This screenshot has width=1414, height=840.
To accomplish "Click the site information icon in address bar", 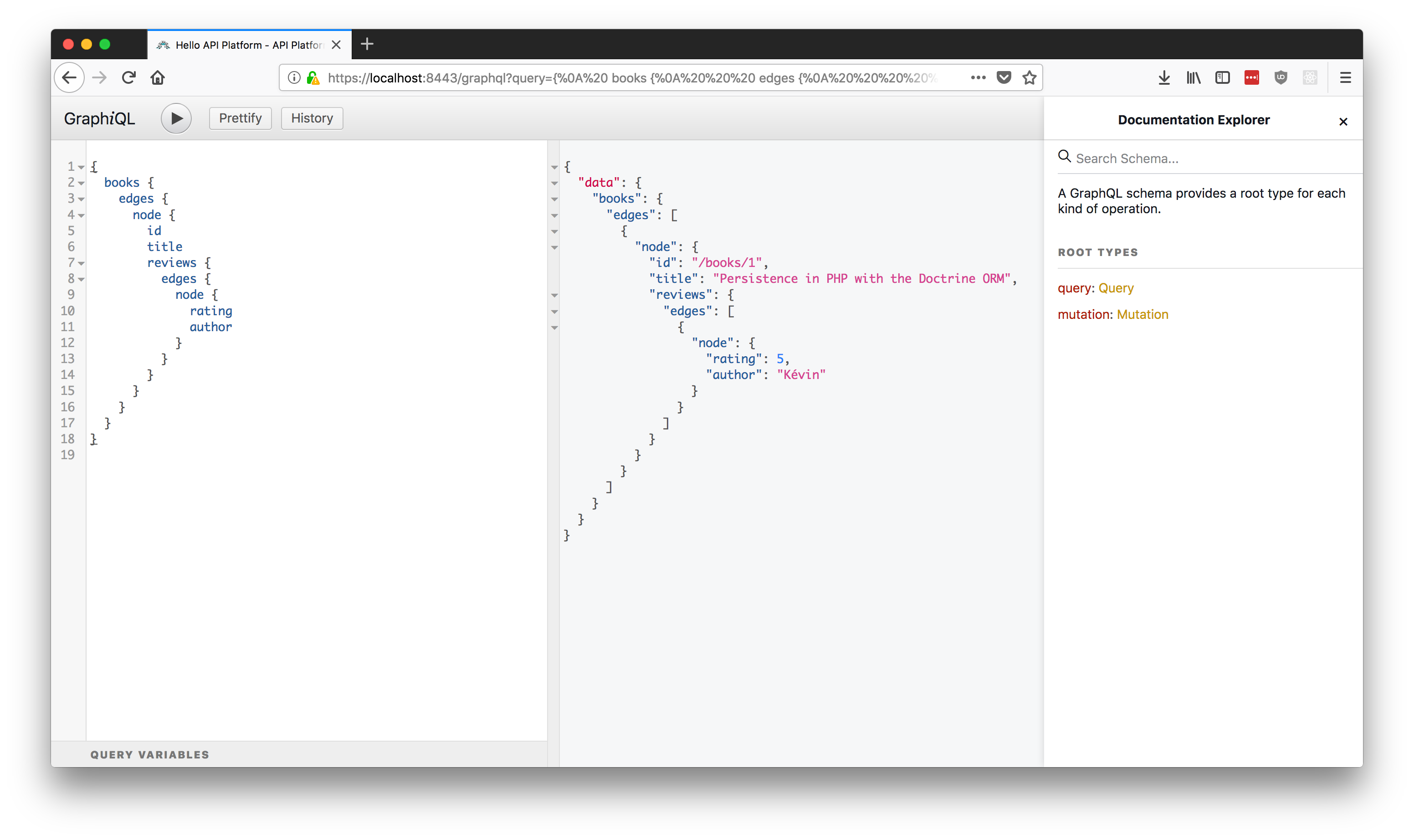I will (x=294, y=77).
